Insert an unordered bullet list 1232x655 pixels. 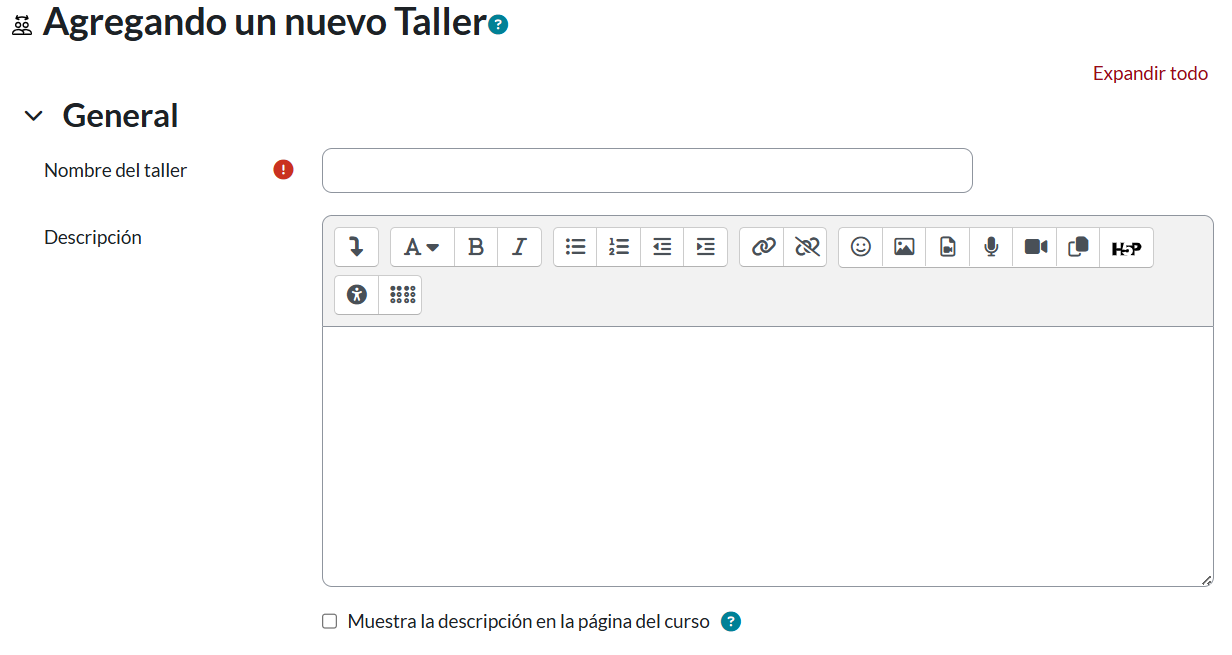pyautogui.click(x=575, y=247)
